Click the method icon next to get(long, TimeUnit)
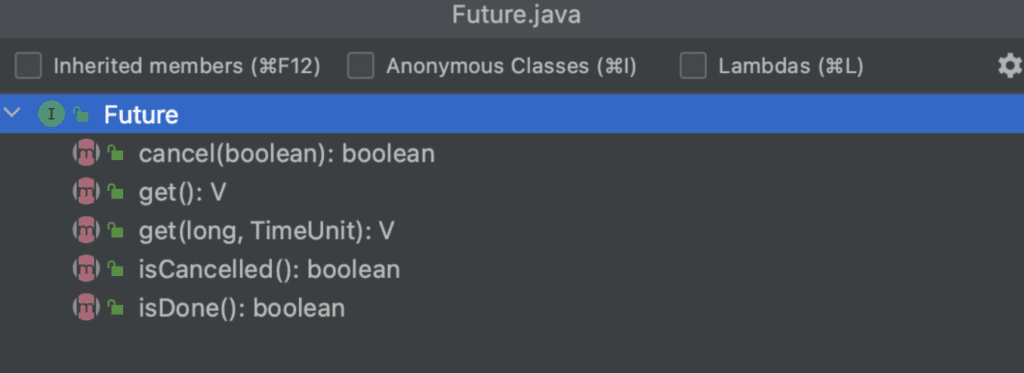Image resolution: width=1024 pixels, height=373 pixels. point(86,231)
